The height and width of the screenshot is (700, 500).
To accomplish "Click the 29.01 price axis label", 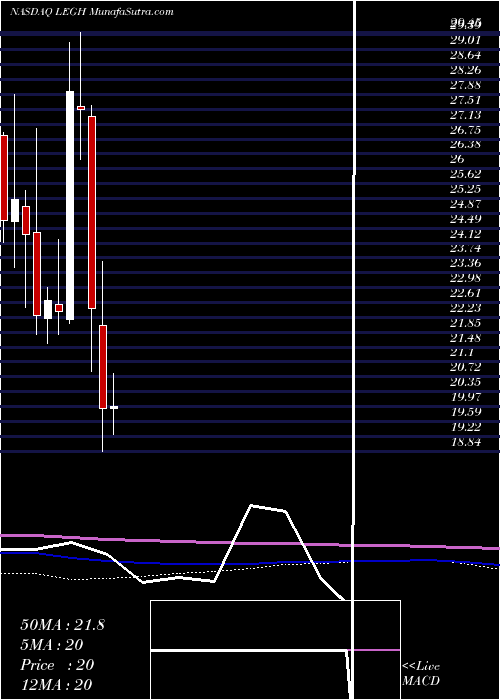I will point(465,40).
